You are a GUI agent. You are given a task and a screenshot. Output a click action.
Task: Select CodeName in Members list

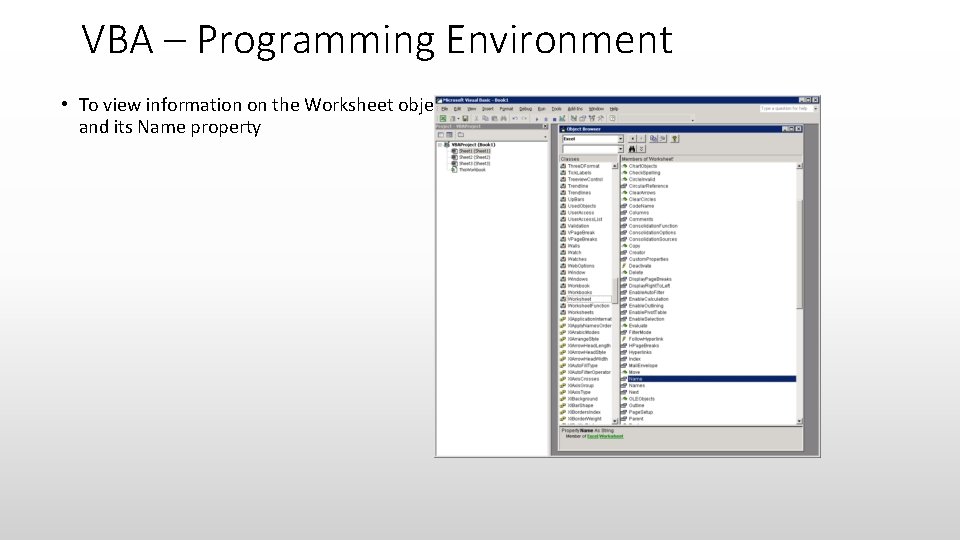click(x=641, y=206)
